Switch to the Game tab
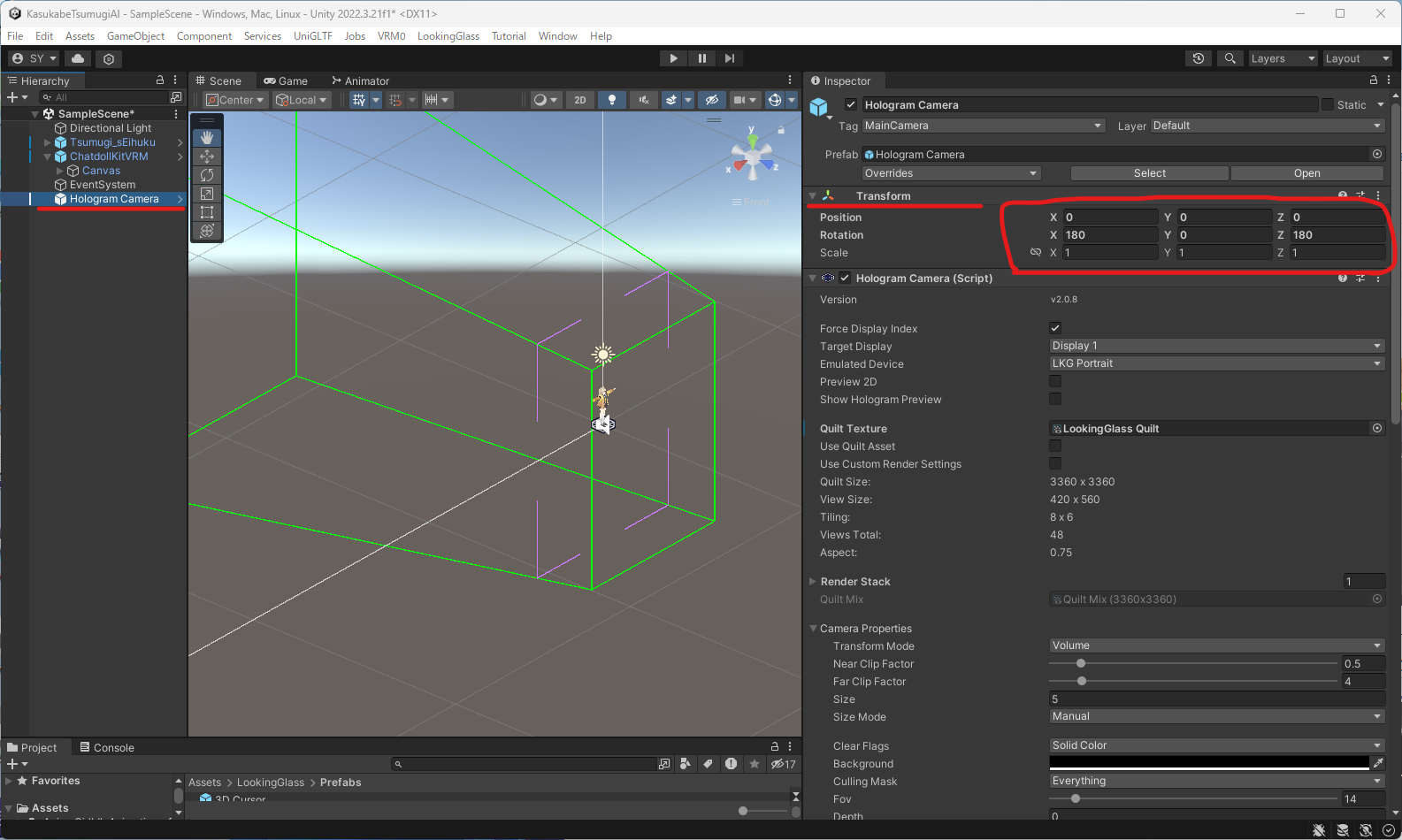The height and width of the screenshot is (840, 1402). click(285, 80)
